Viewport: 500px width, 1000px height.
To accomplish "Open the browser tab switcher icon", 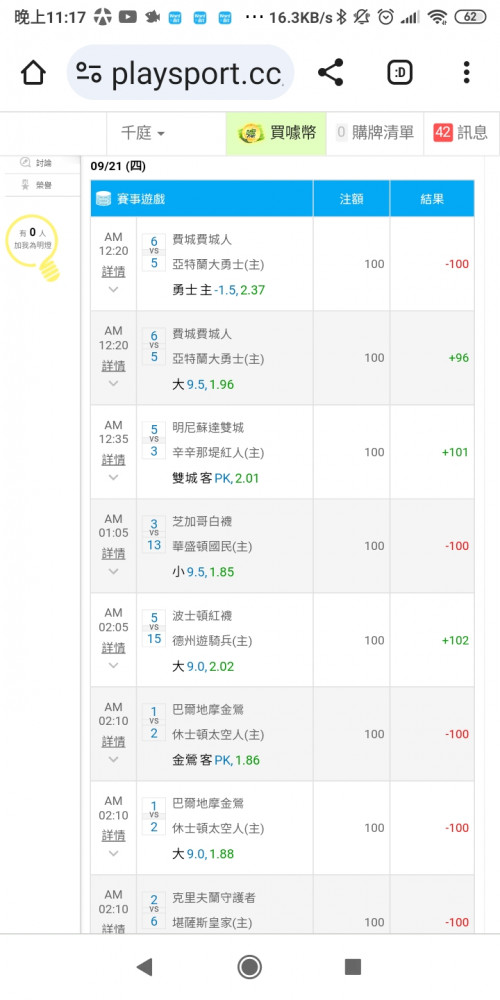I will (400, 73).
